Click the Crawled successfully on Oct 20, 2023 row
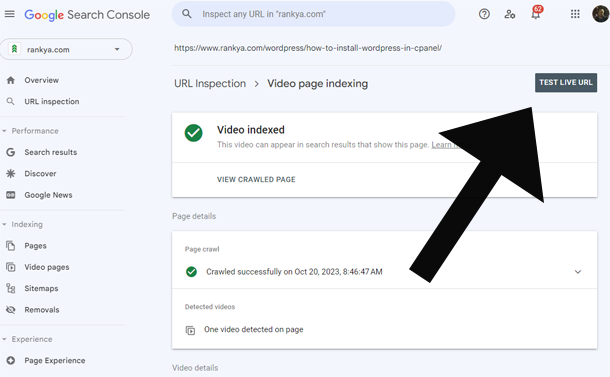Screen dimensions: 610x377 (x=384, y=272)
